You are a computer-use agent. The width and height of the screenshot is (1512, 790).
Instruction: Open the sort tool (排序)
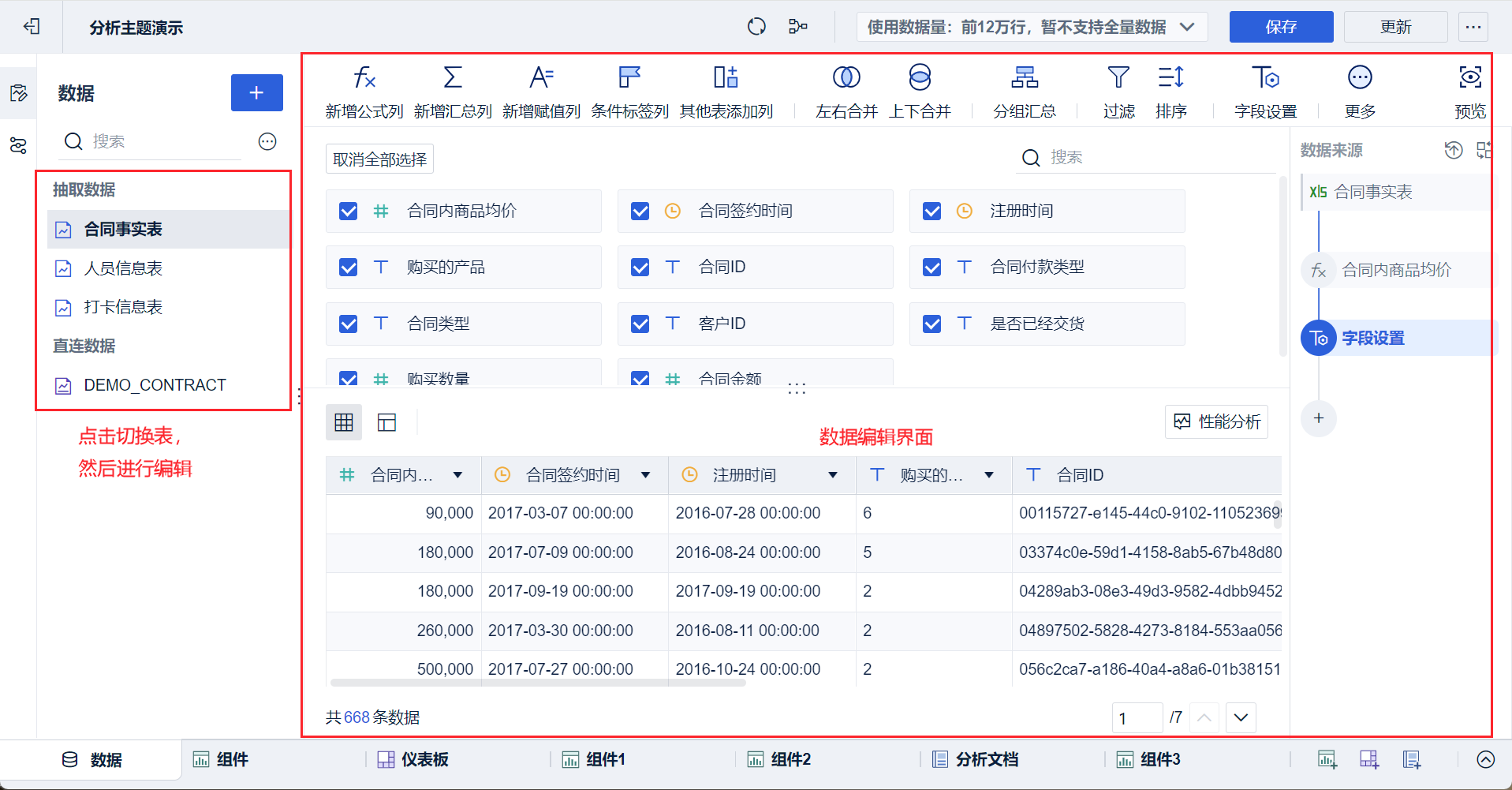(x=1171, y=92)
